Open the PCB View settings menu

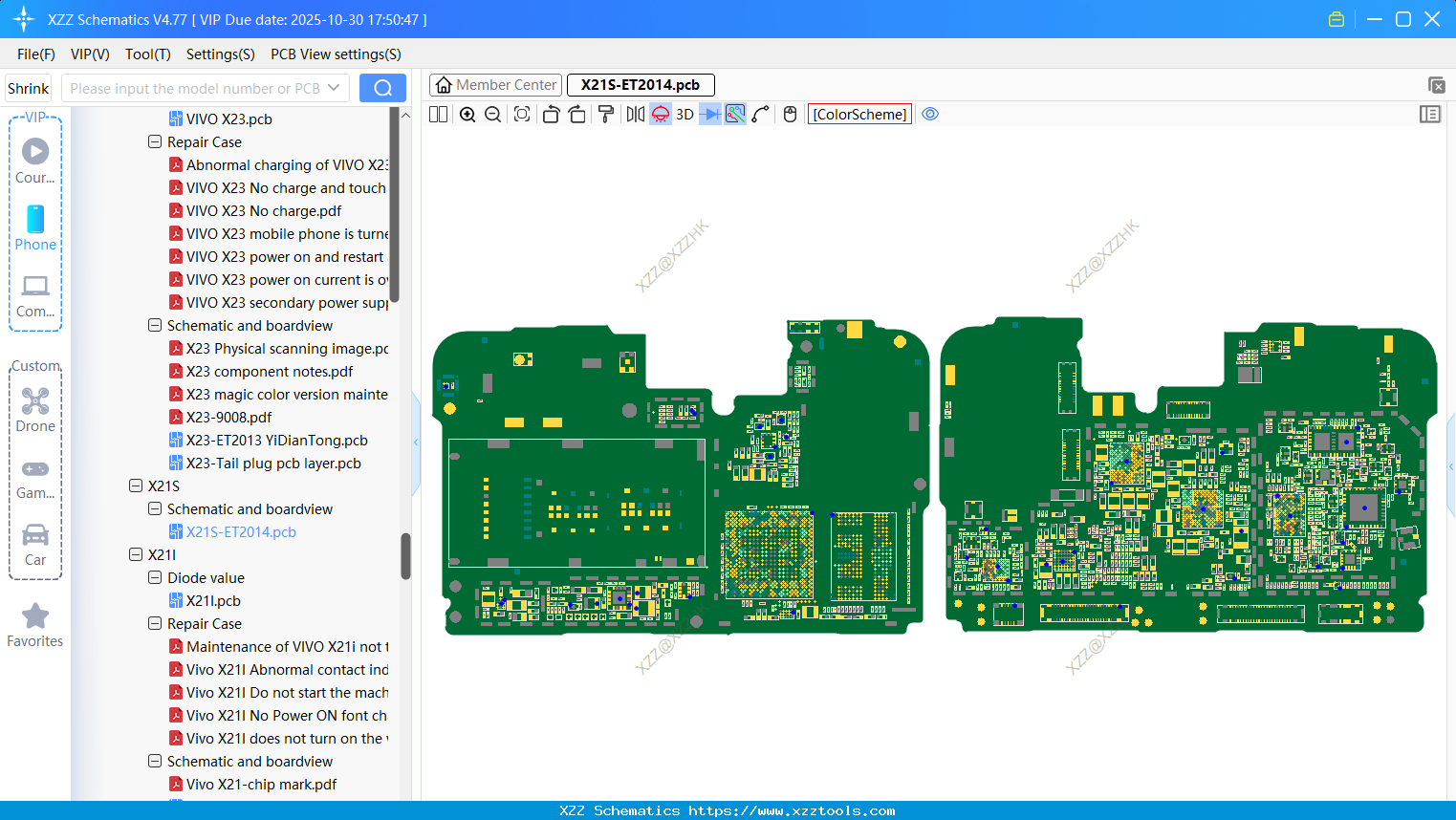(336, 54)
